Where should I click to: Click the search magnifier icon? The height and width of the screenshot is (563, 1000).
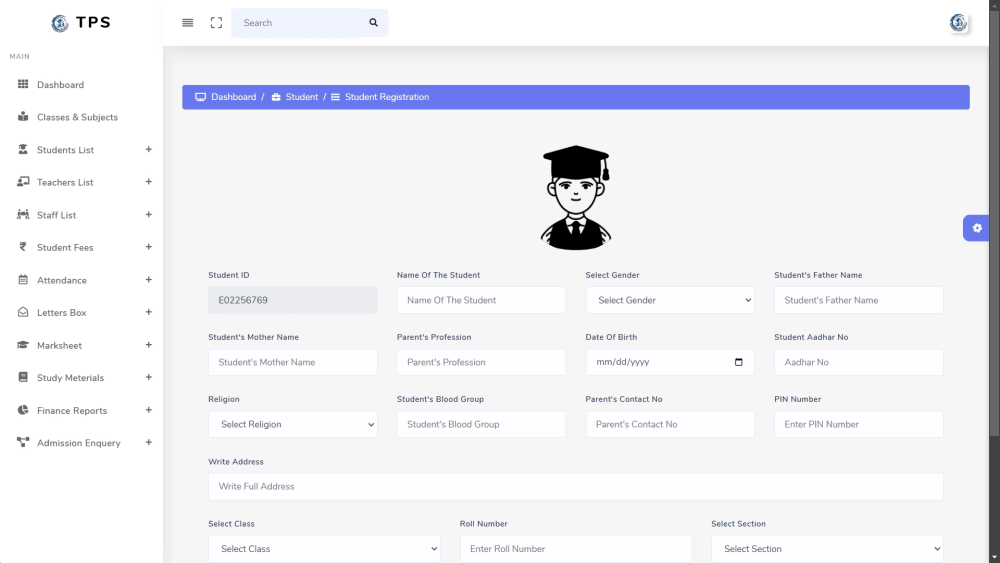coord(374,23)
